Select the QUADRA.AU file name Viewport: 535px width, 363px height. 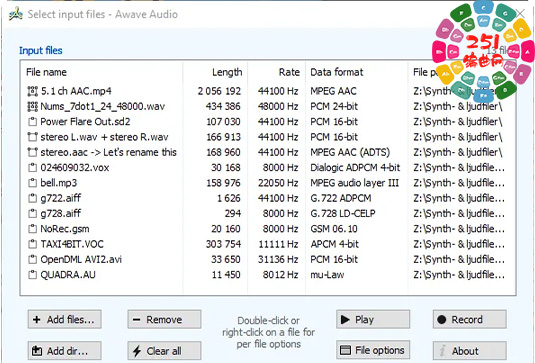(x=68, y=275)
